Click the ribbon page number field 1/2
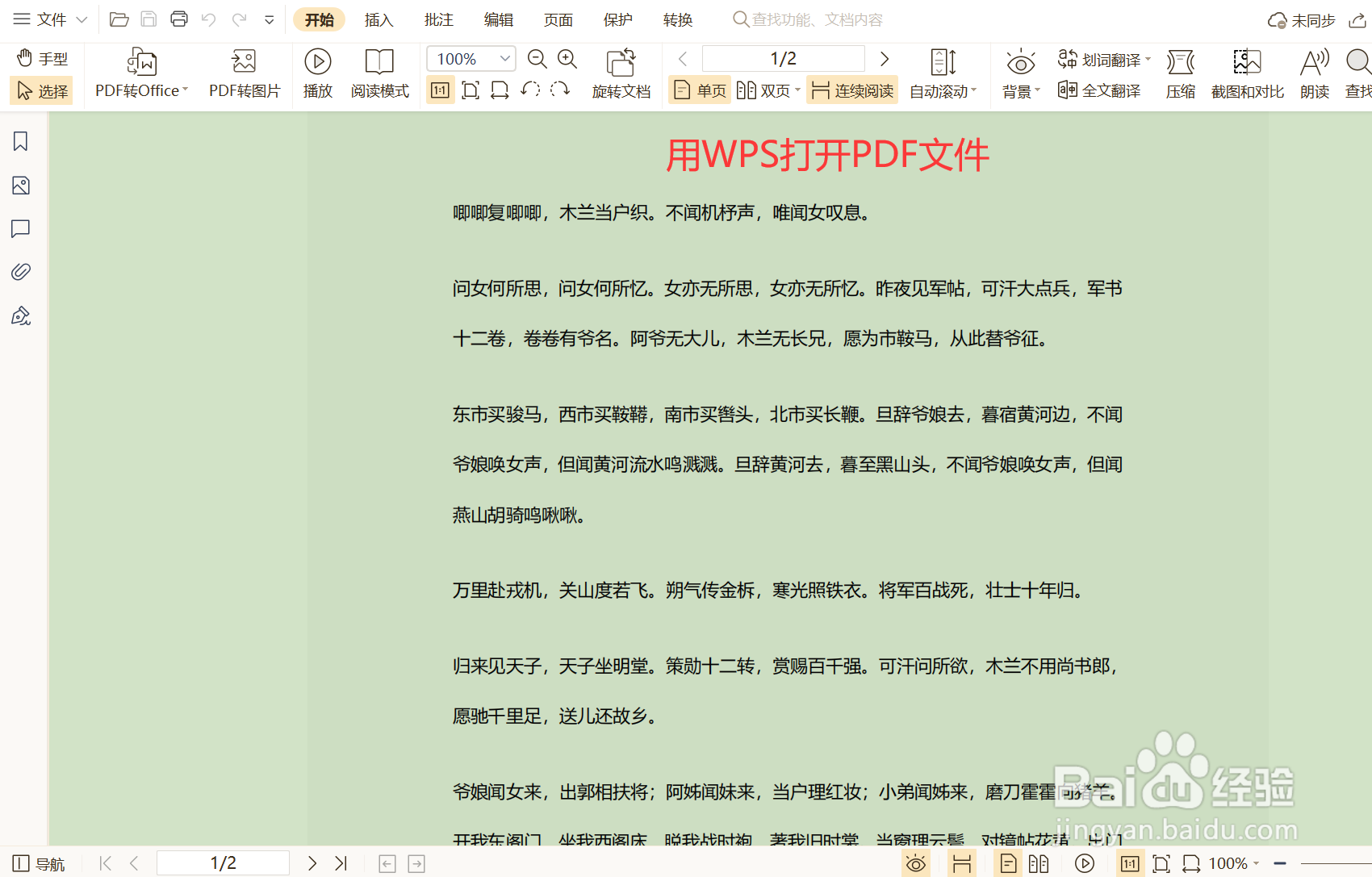Screen dimensions: 1372x877 tap(784, 59)
